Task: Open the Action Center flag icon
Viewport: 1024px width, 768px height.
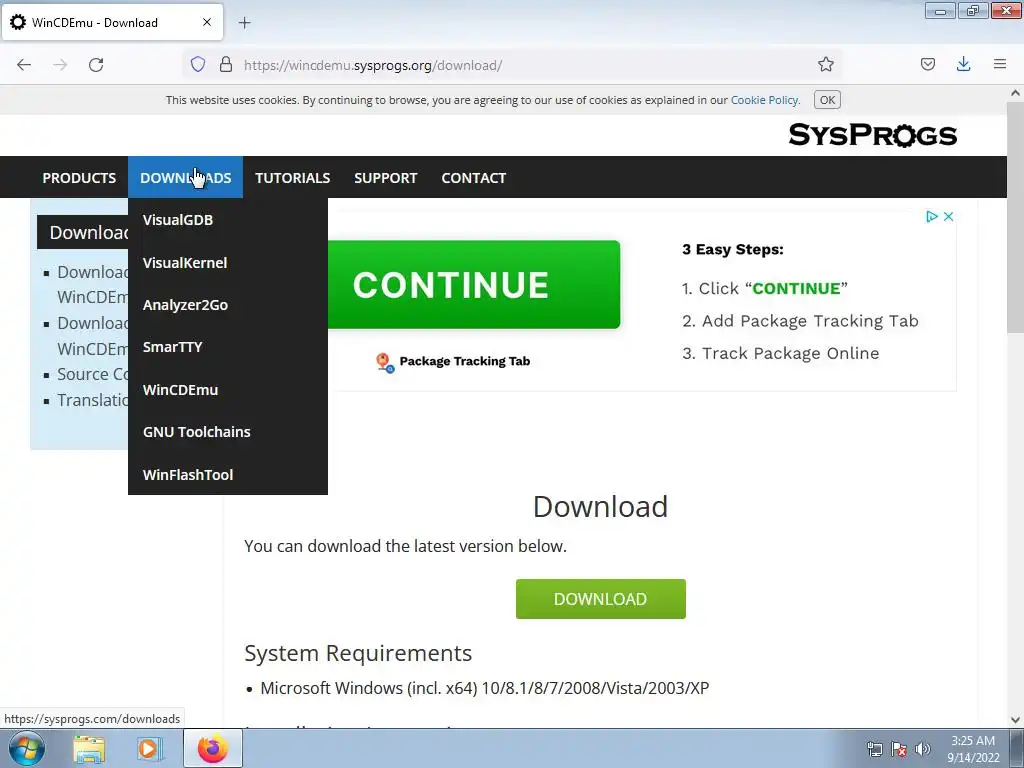Action: coord(899,749)
